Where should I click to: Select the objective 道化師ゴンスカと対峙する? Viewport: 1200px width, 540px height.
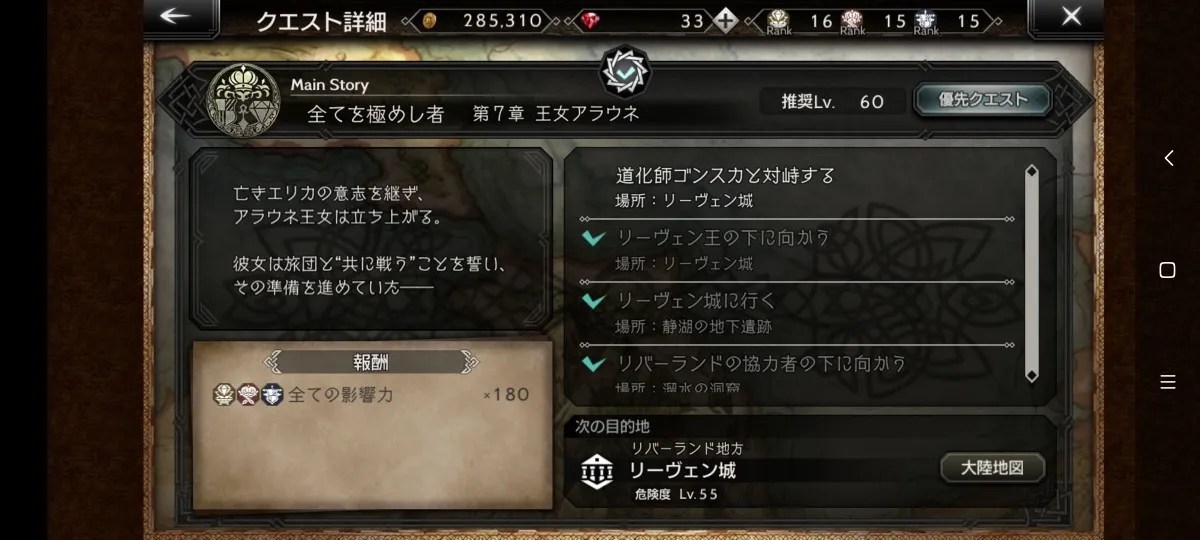[725, 176]
